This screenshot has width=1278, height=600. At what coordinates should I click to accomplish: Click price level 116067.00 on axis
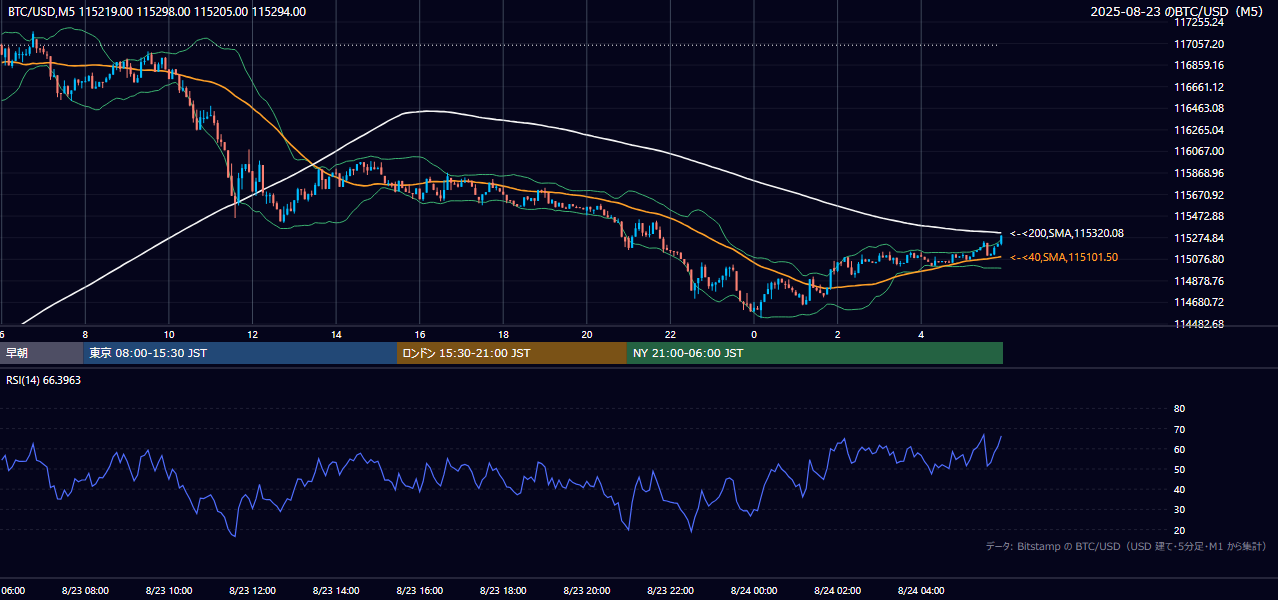[1198, 151]
